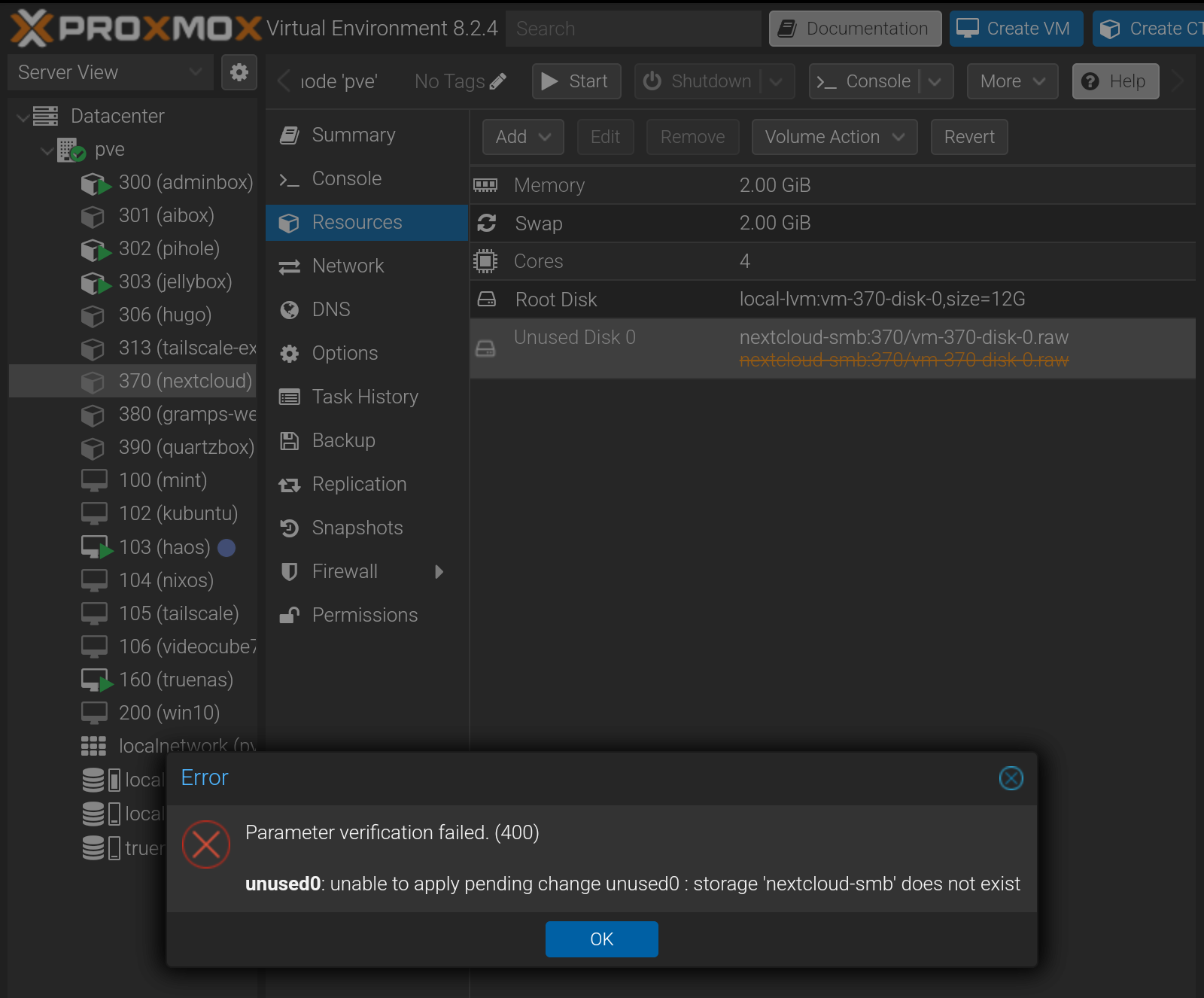Select the 103 (haos) VM icon
The image size is (1204, 998).
(x=96, y=547)
